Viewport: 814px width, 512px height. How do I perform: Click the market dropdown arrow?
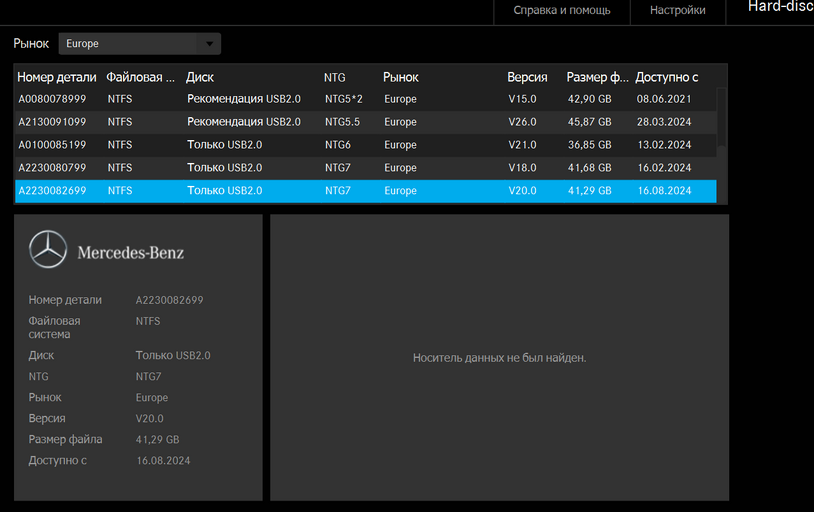tap(210, 44)
